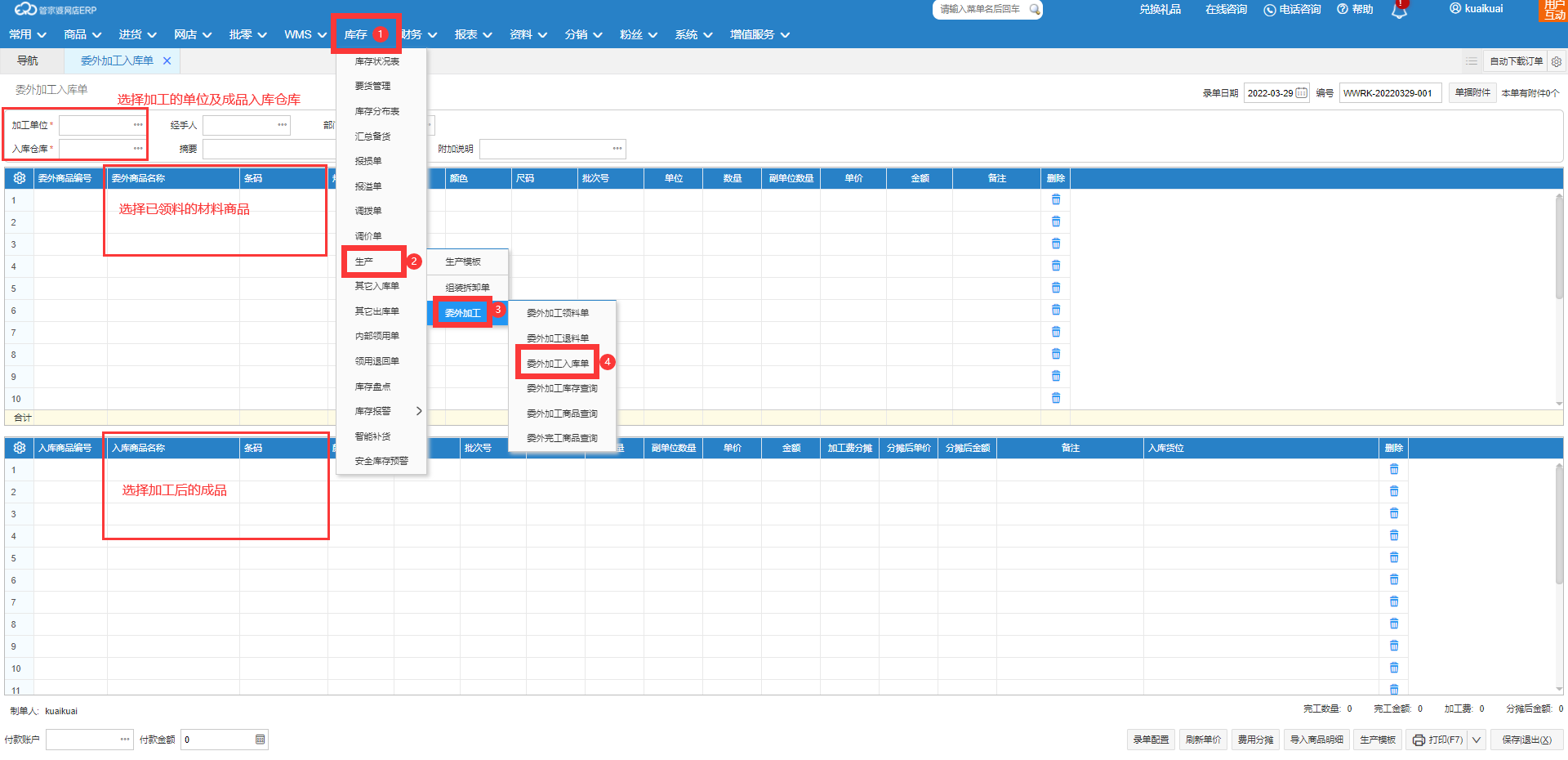Click the calculator icon in 付款金额 field

click(x=260, y=740)
